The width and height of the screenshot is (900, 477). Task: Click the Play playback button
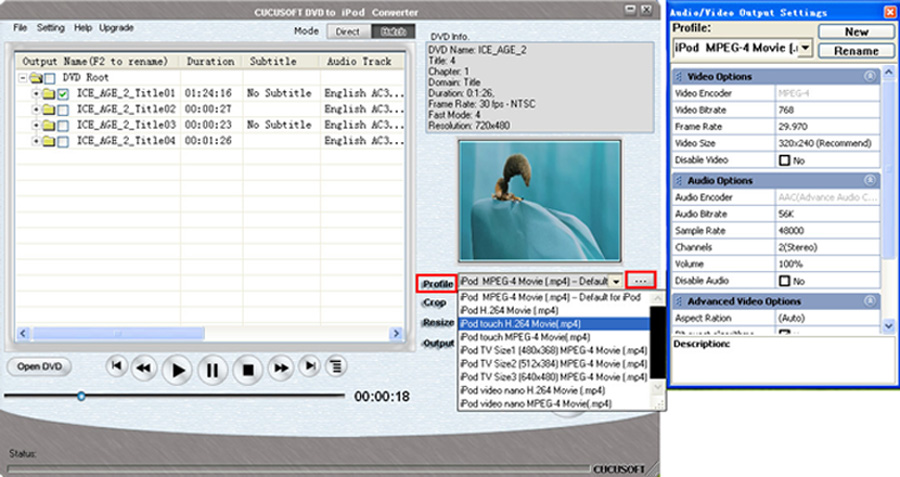(x=177, y=370)
